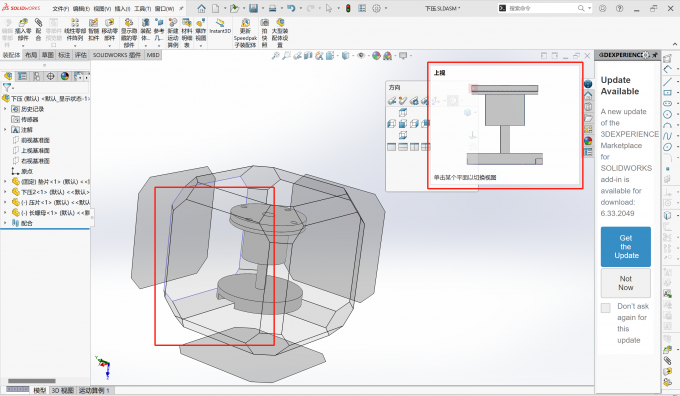Open Reference Geometry (参考几何) tool

[x=159, y=29]
